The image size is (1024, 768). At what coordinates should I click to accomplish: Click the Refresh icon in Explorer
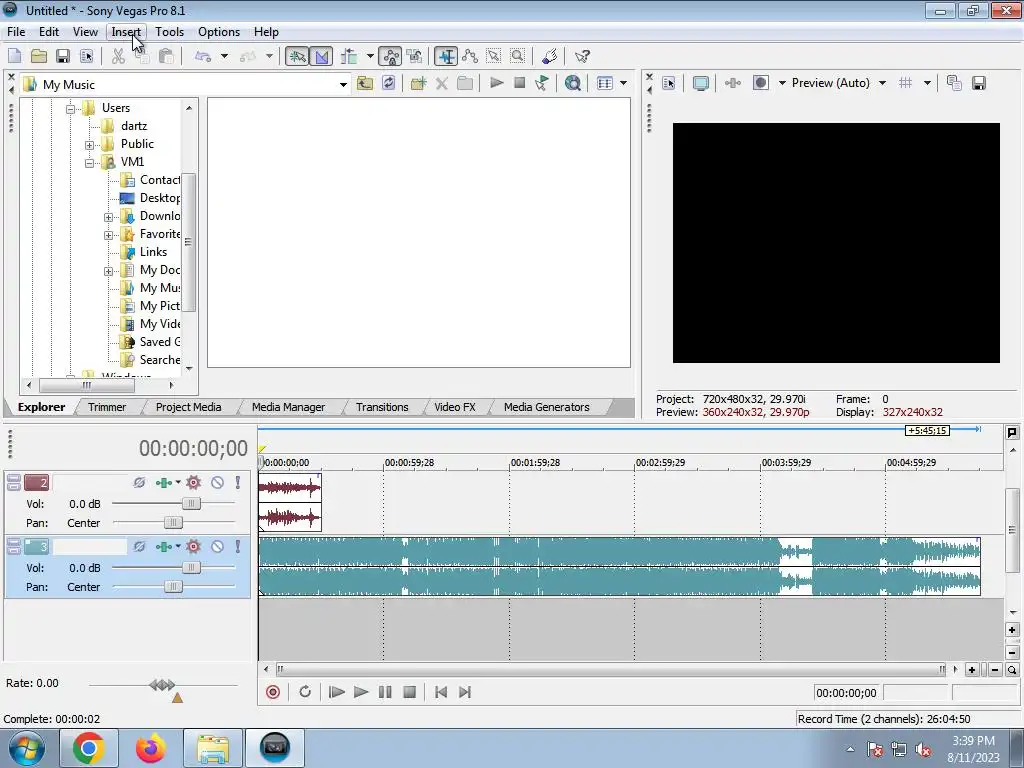tap(389, 84)
